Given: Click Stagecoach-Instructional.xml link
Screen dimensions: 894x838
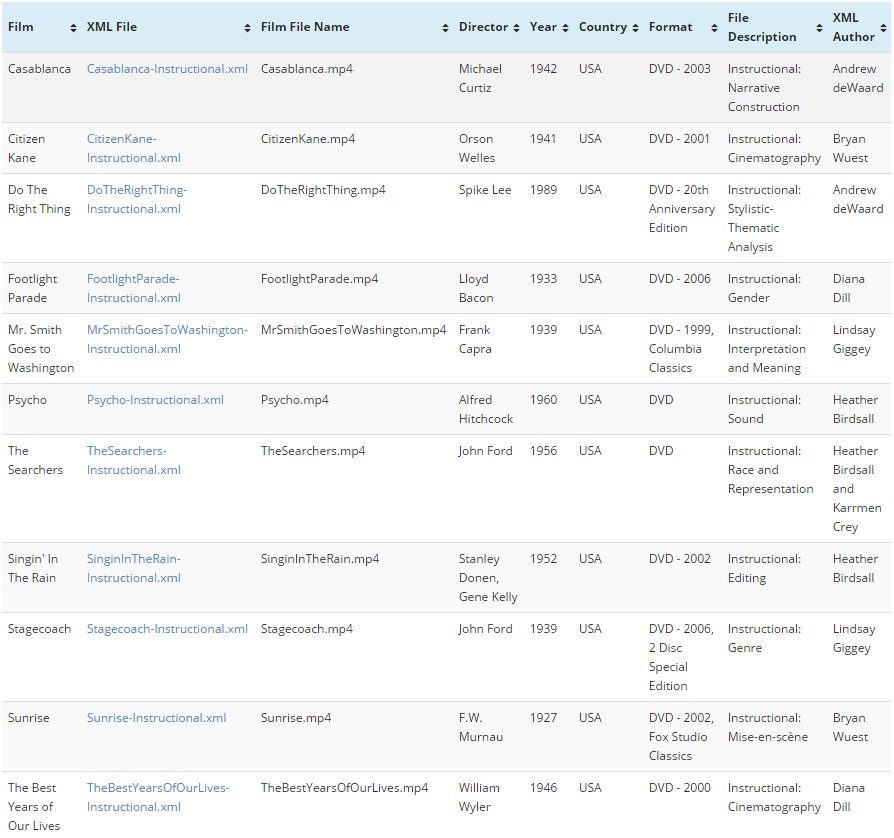Looking at the screenshot, I should (167, 629).
